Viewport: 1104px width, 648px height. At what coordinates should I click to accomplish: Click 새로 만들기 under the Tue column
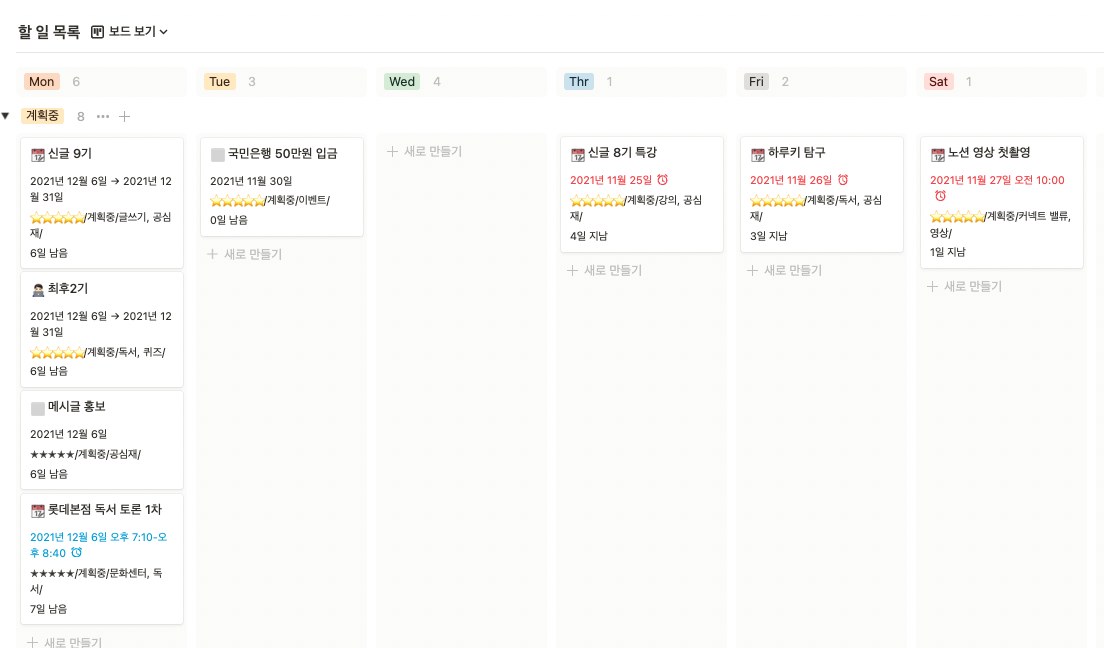(251, 255)
